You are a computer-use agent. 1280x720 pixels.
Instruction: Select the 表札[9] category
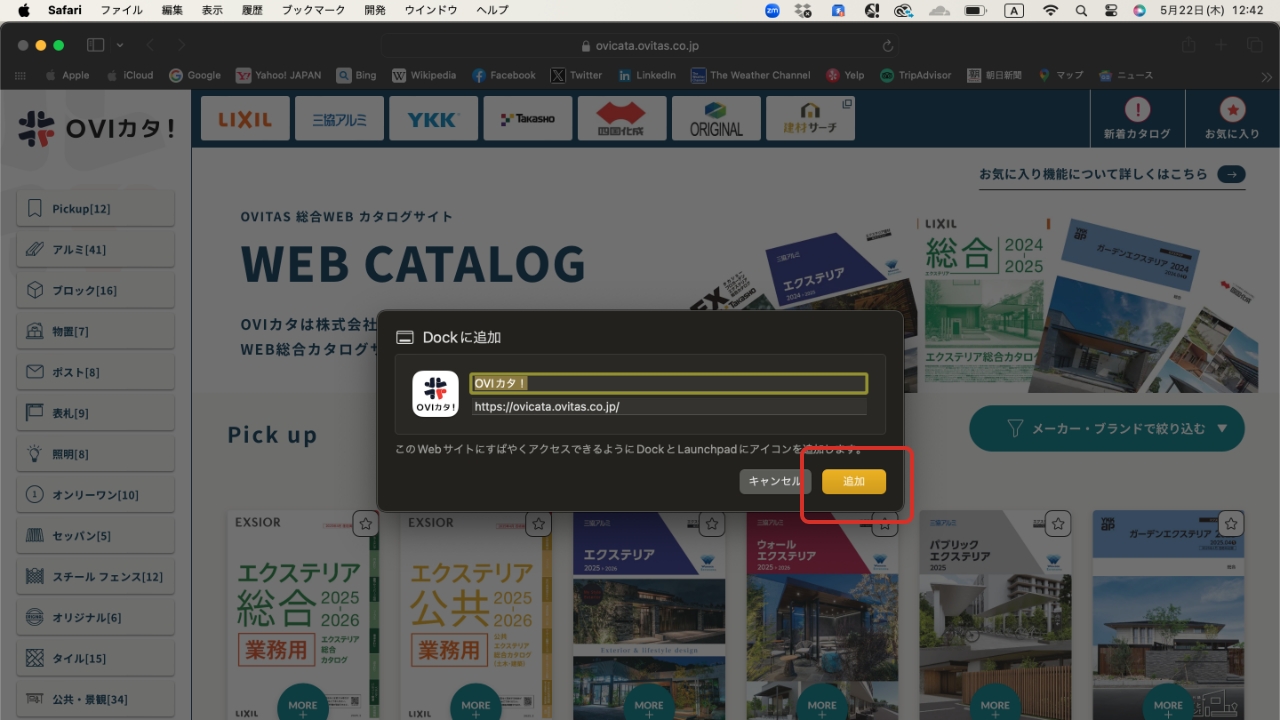[95, 413]
